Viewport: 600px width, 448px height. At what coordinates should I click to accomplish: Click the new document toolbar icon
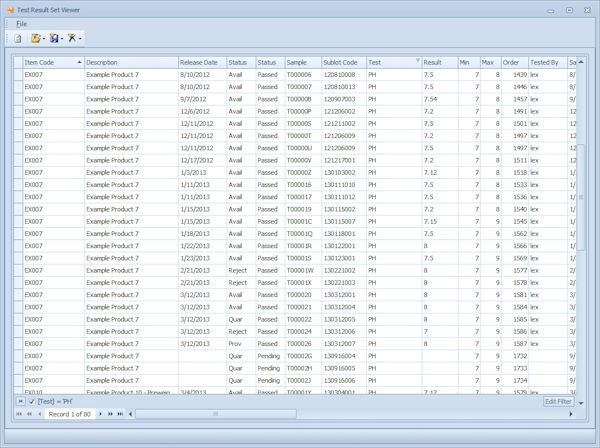point(18,38)
